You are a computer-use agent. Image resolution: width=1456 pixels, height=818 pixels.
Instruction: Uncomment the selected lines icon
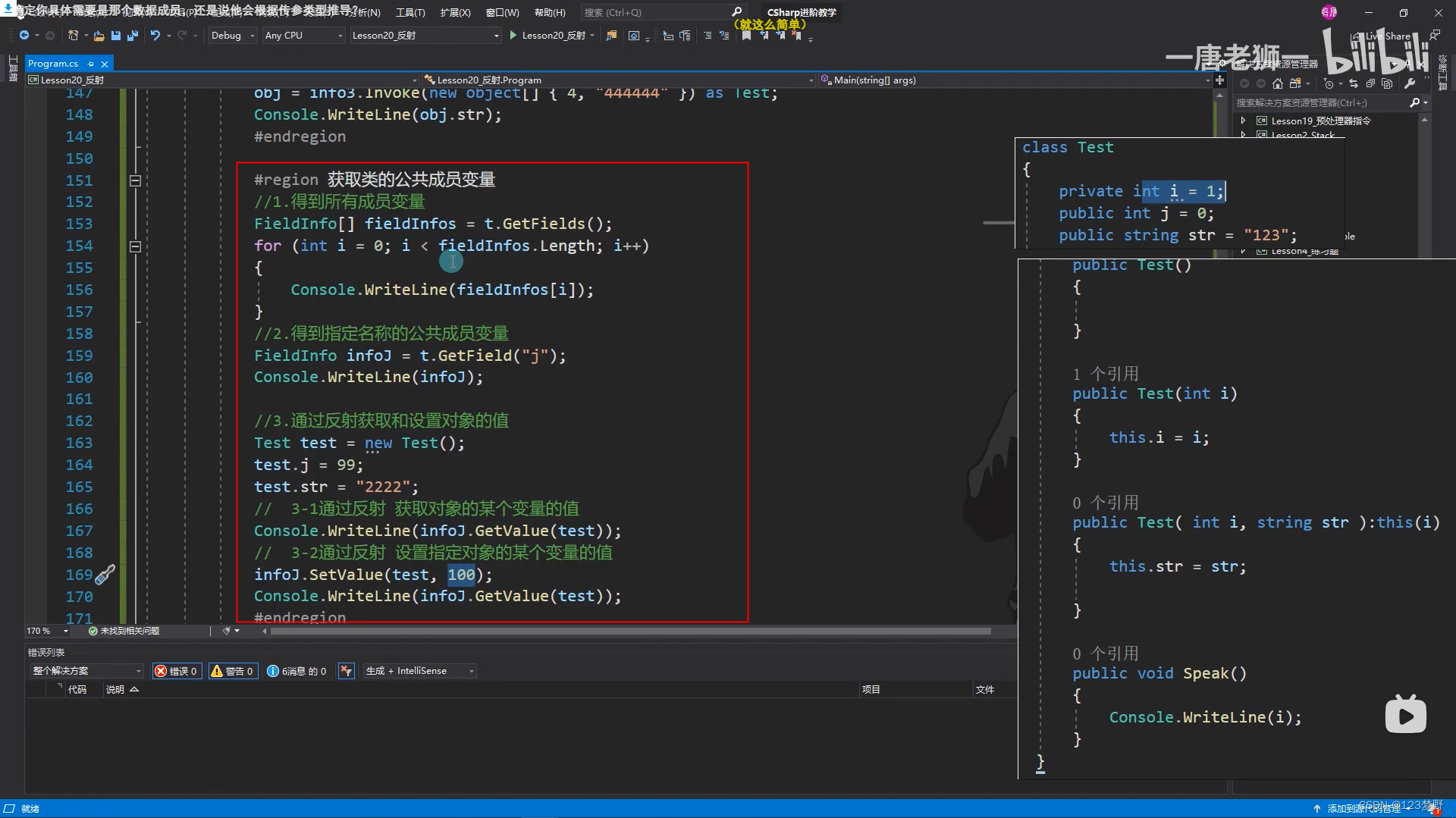(x=724, y=36)
